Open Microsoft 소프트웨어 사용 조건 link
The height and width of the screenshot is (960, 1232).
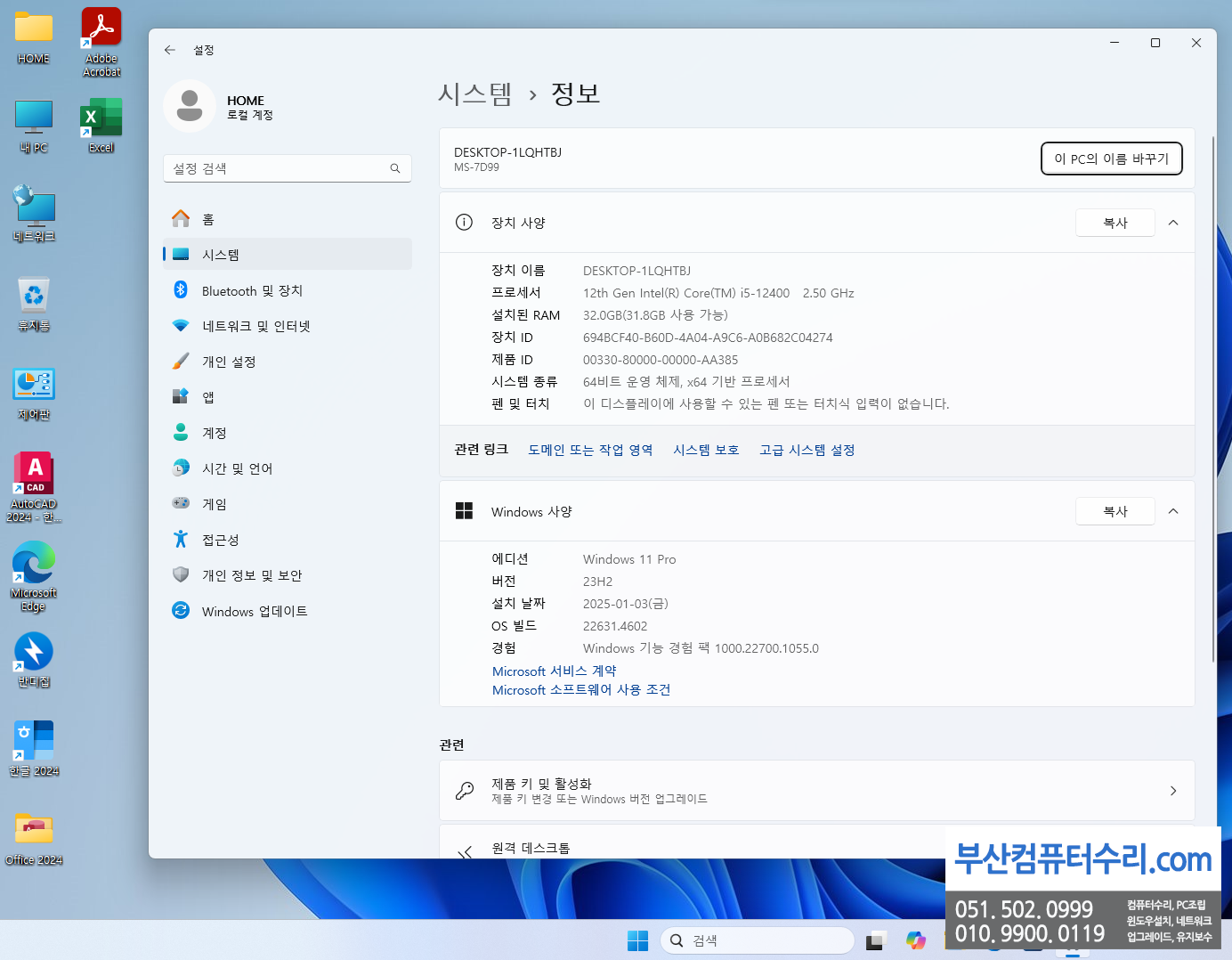point(581,689)
